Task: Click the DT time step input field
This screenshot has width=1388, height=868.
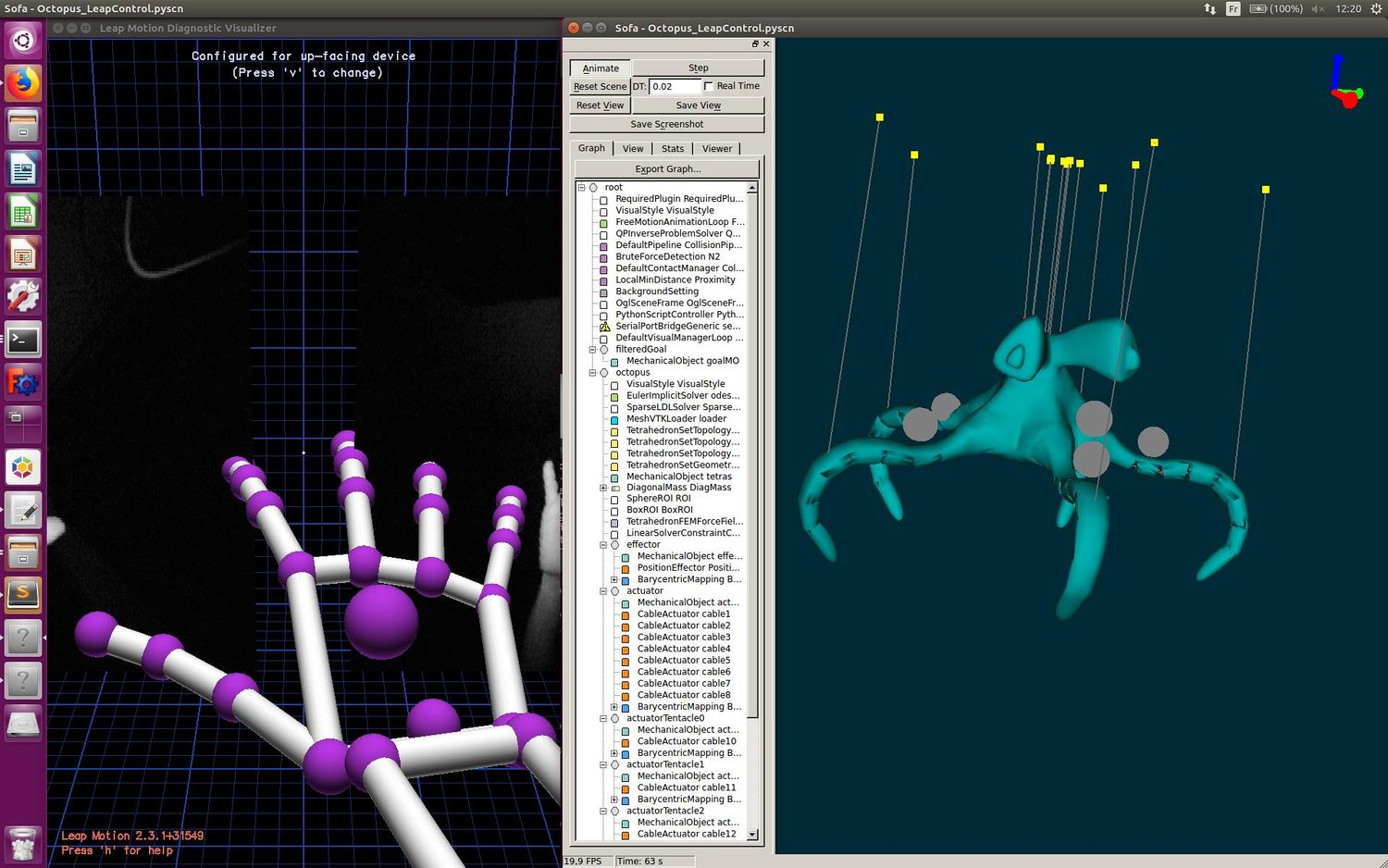Action: [675, 86]
